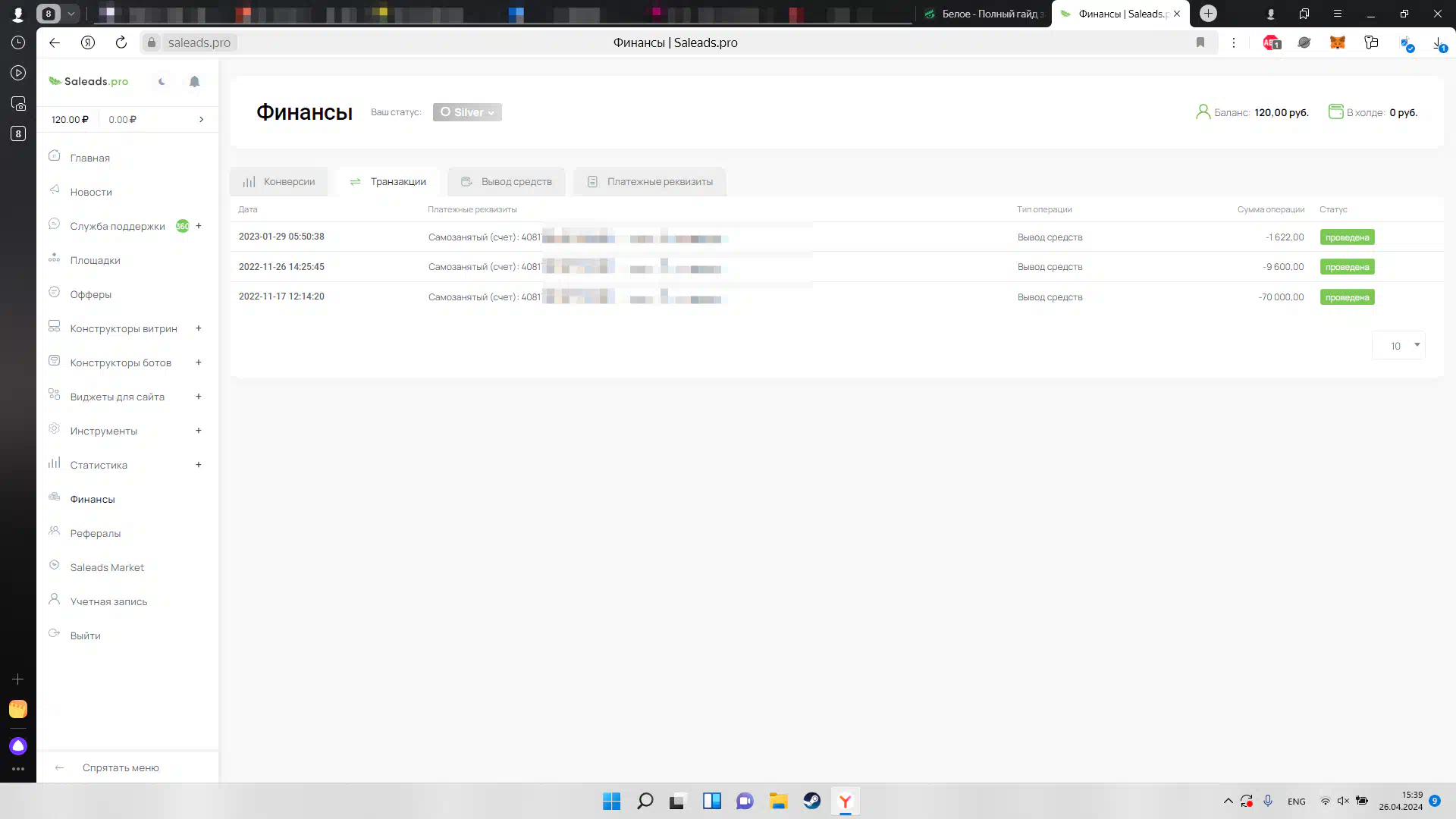Image resolution: width=1456 pixels, height=819 pixels.
Task: Switch to Белое - Полный гайд tab
Action: 984,14
